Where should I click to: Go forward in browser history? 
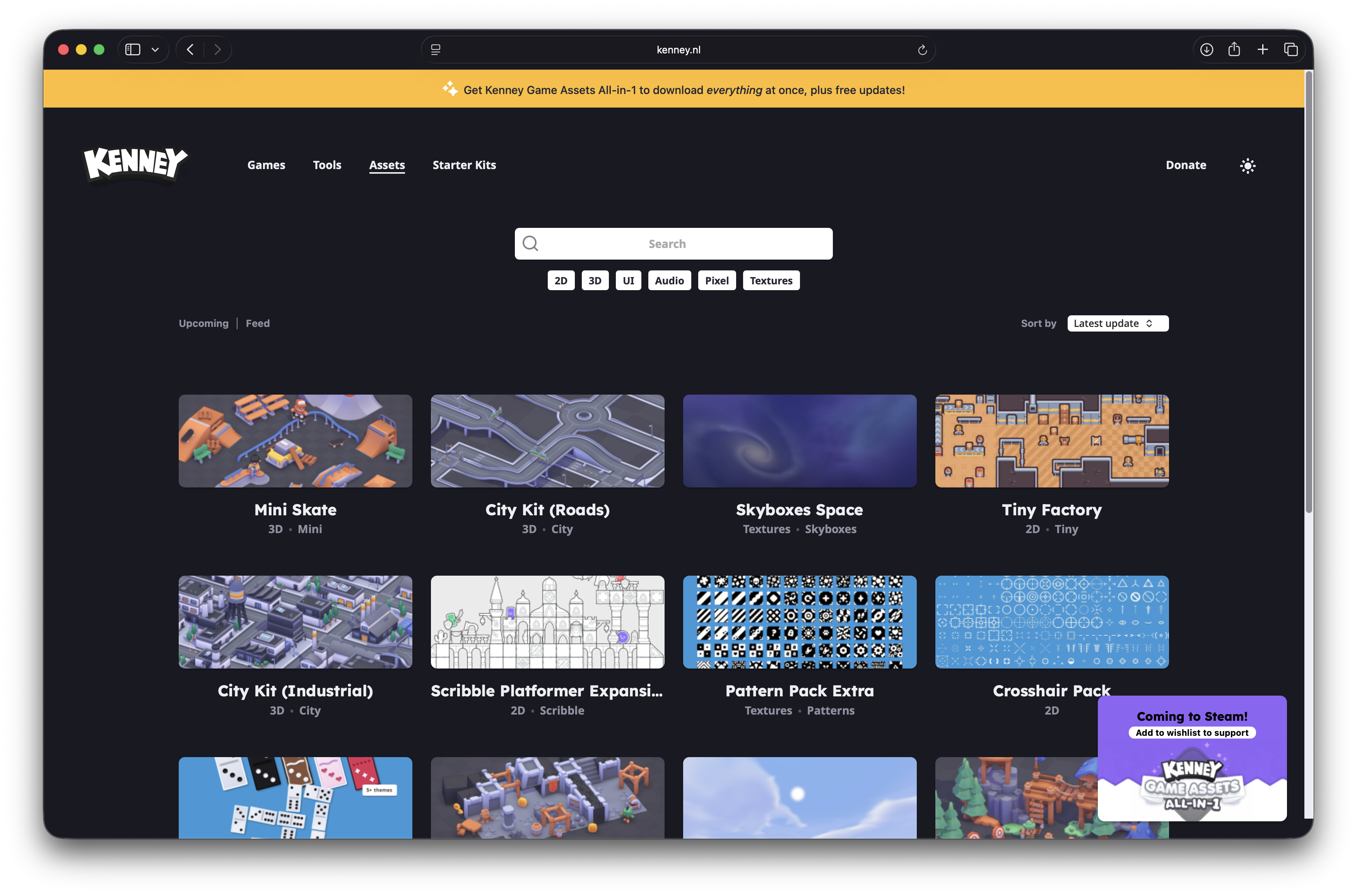click(x=217, y=50)
